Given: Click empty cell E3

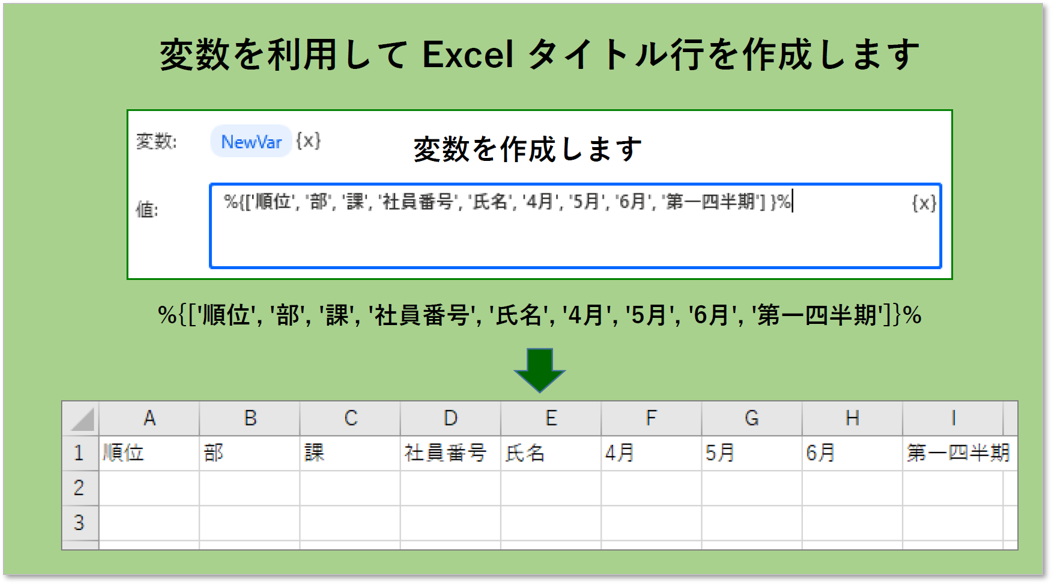Looking at the screenshot, I should (551, 523).
